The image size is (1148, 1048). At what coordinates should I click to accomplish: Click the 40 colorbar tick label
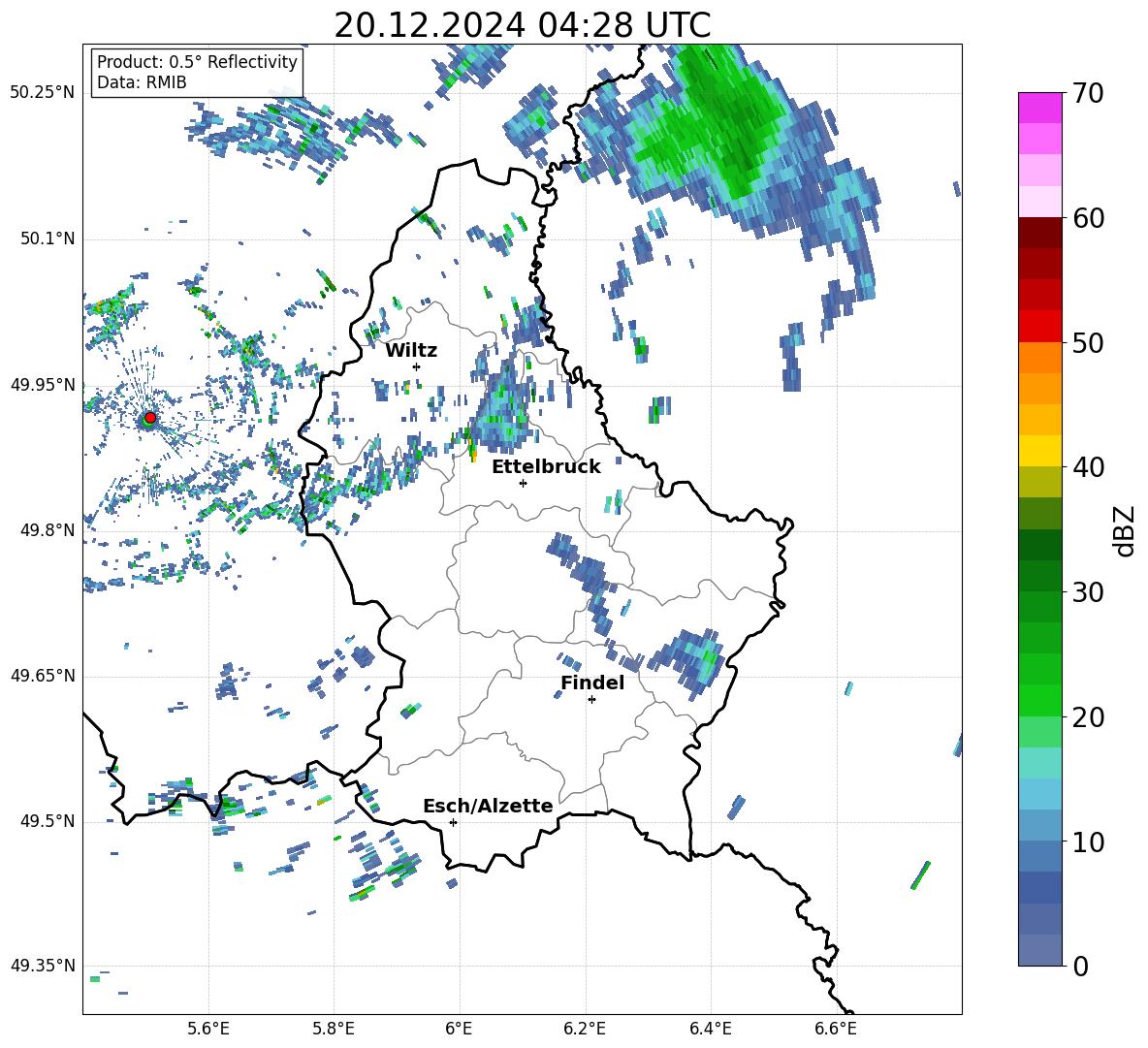pos(1087,467)
